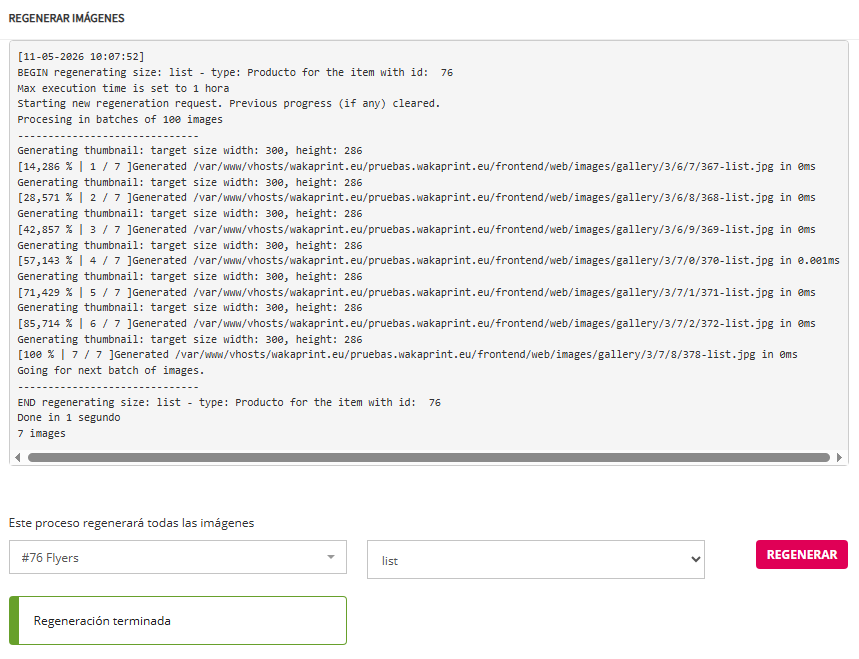Click the END regenerating size line
Image resolution: width=859 pixels, height=659 pixels.
click(x=229, y=402)
